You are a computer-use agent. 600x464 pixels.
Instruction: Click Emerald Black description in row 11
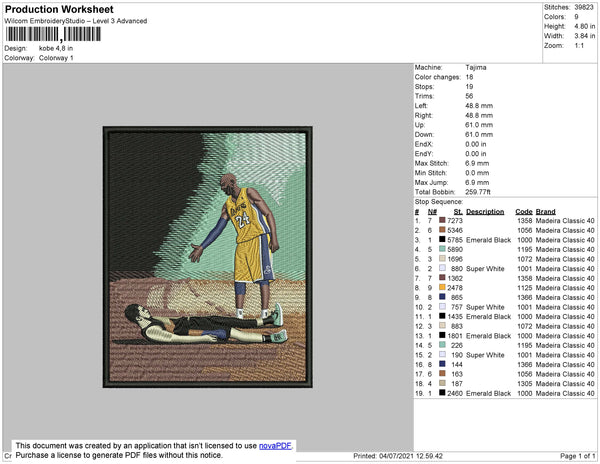click(489, 317)
